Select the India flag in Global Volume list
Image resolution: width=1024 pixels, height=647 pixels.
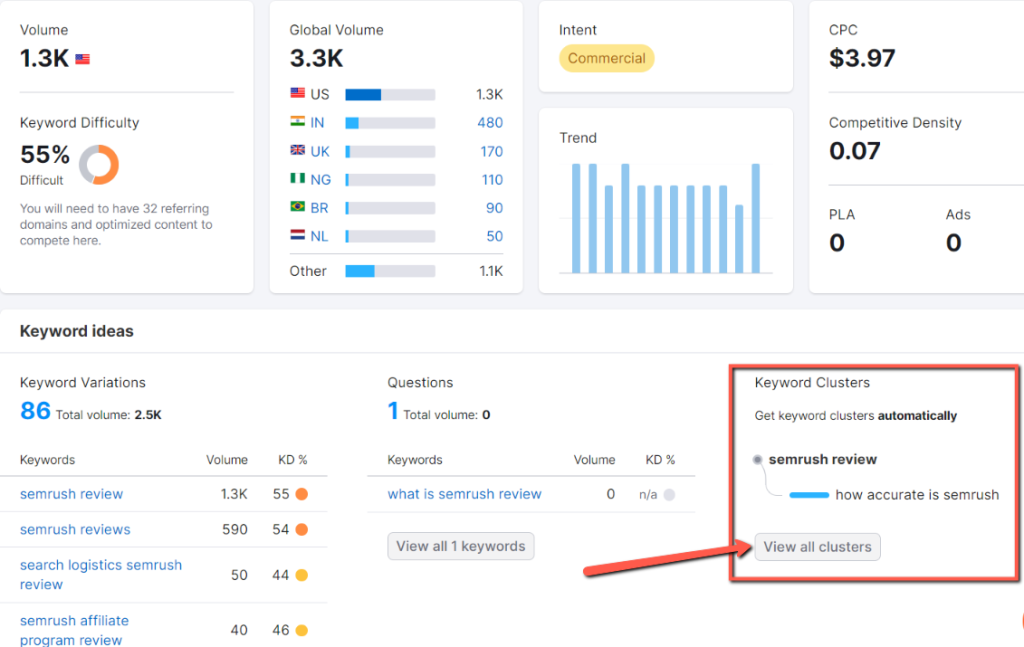[296, 122]
